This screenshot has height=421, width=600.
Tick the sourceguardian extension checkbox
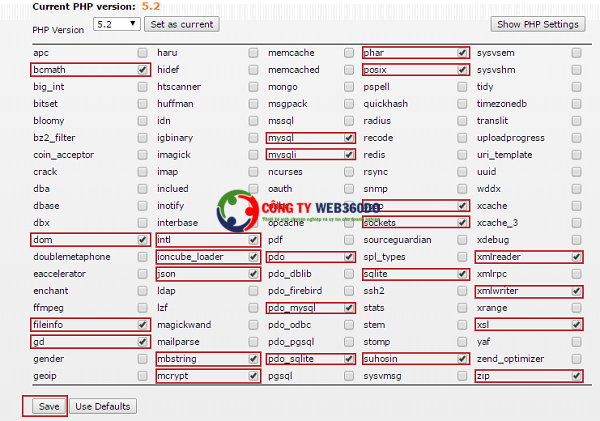[462, 240]
